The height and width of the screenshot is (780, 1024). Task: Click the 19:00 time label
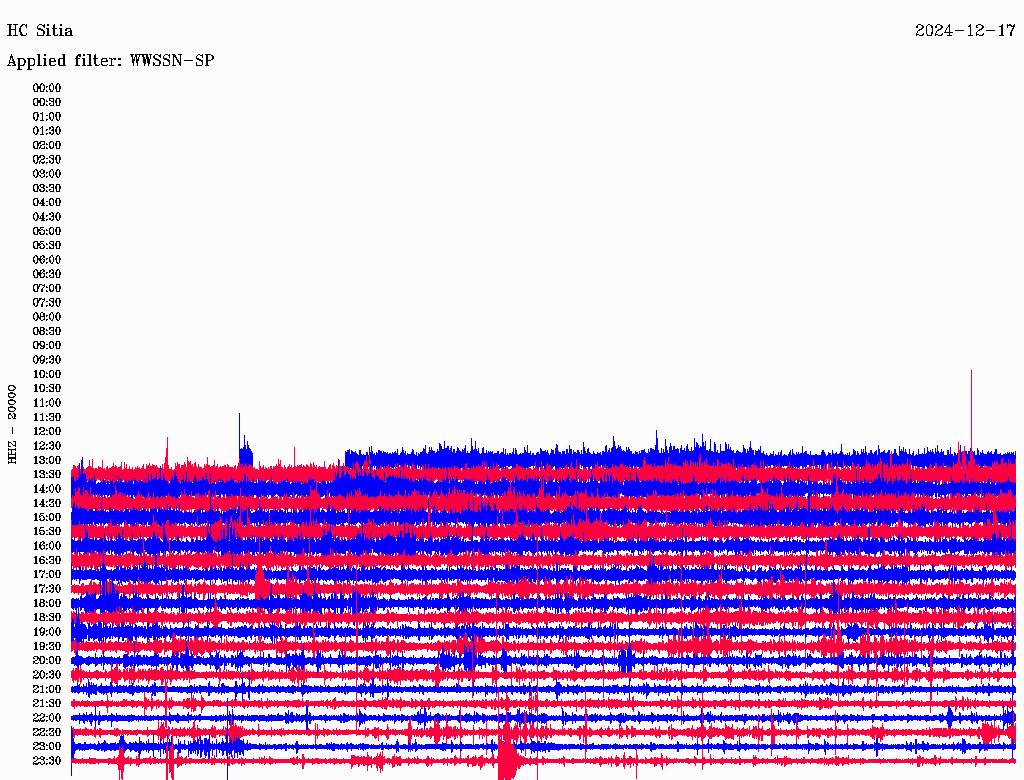(47, 632)
